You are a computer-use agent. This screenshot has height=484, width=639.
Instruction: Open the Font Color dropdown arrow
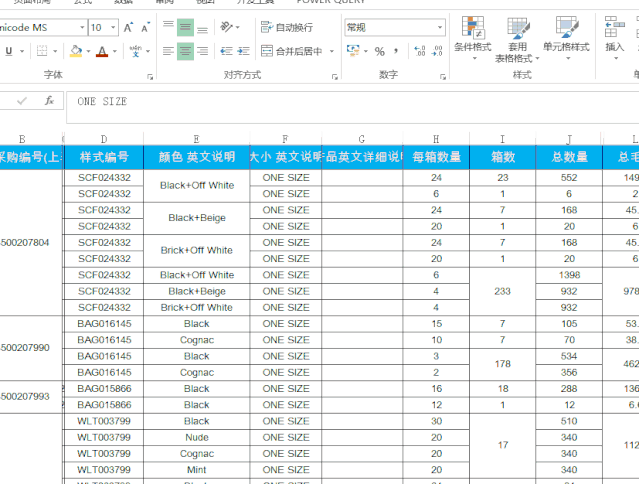coord(115,51)
